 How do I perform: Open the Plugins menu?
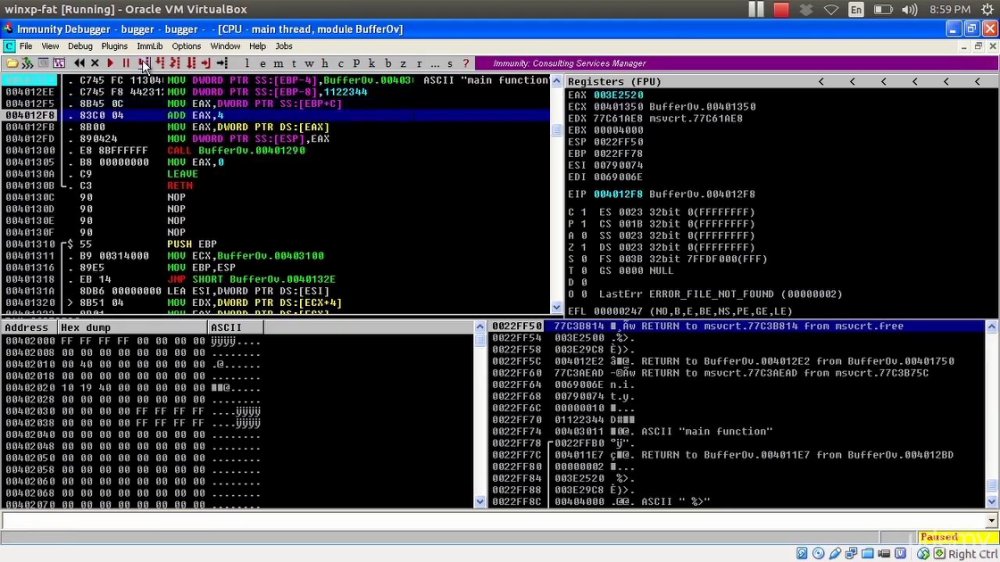[114, 46]
